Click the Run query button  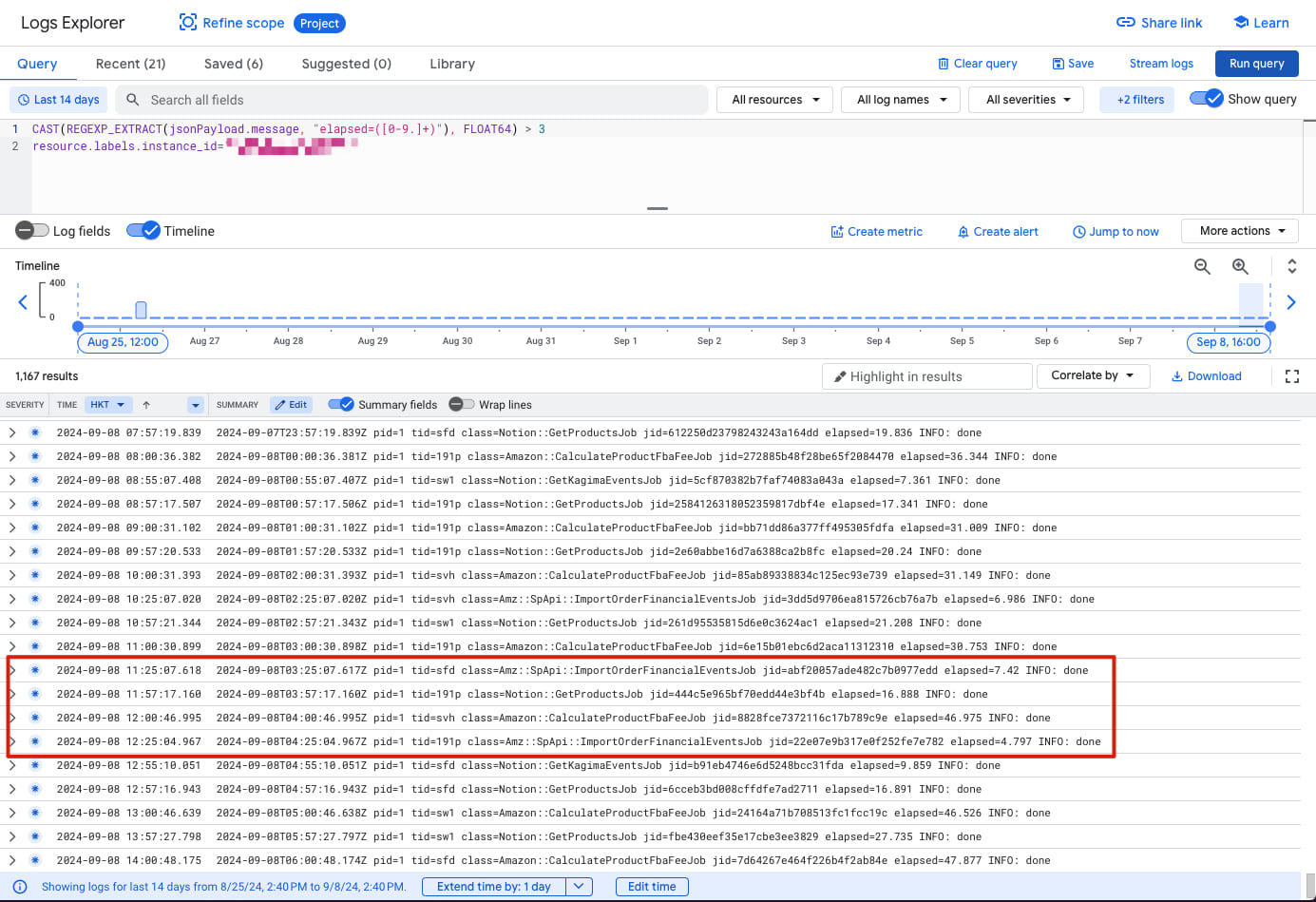[1256, 64]
